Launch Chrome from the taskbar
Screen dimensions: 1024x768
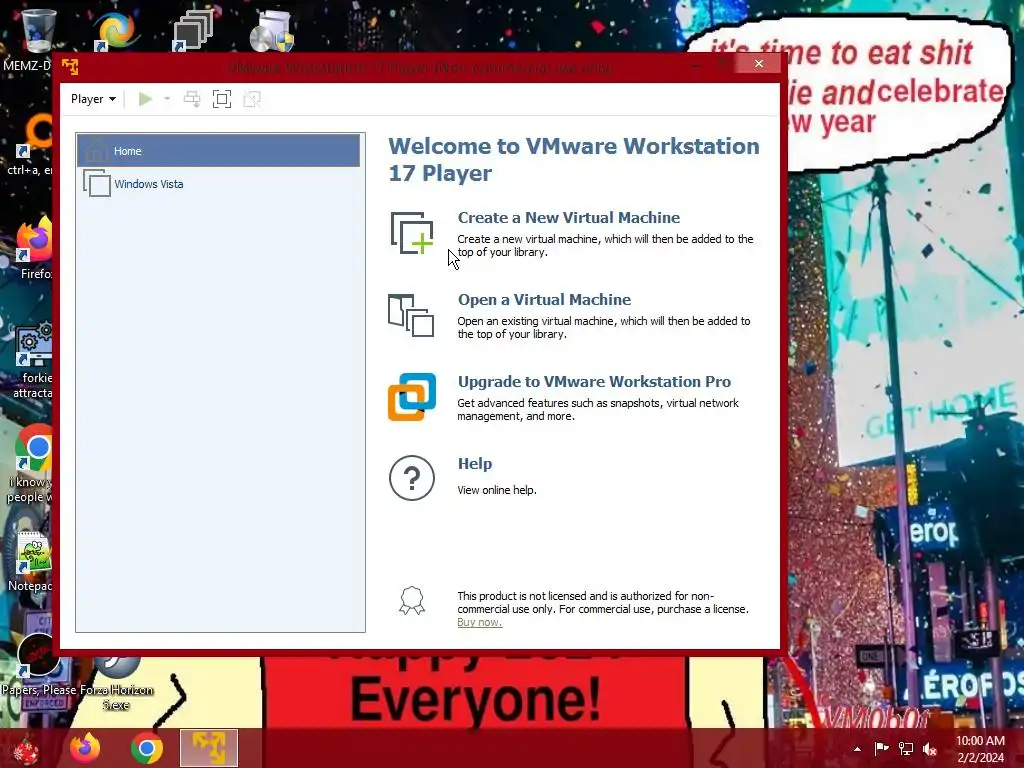[147, 748]
